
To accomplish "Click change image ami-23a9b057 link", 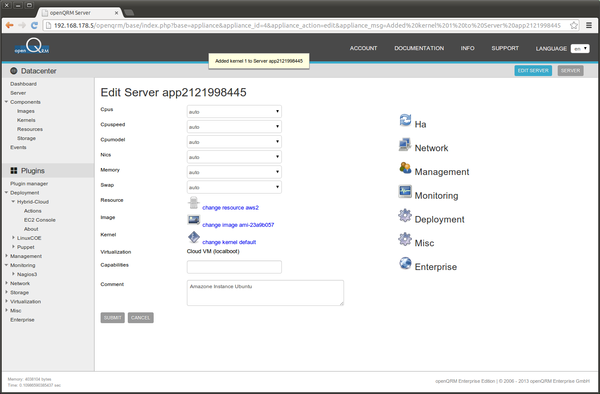I will pyautogui.click(x=238, y=225).
